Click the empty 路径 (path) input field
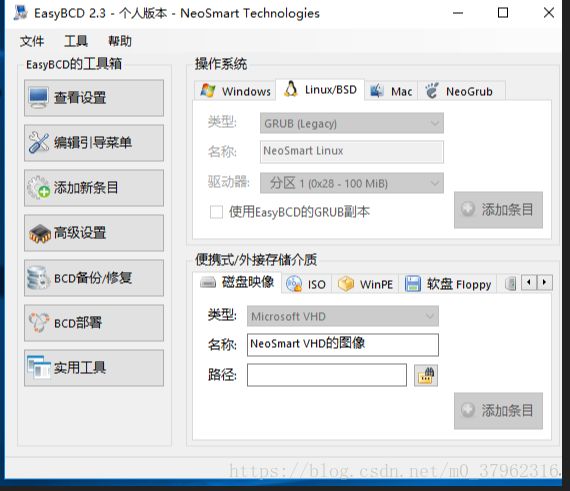The height and width of the screenshot is (491, 570). (x=327, y=375)
